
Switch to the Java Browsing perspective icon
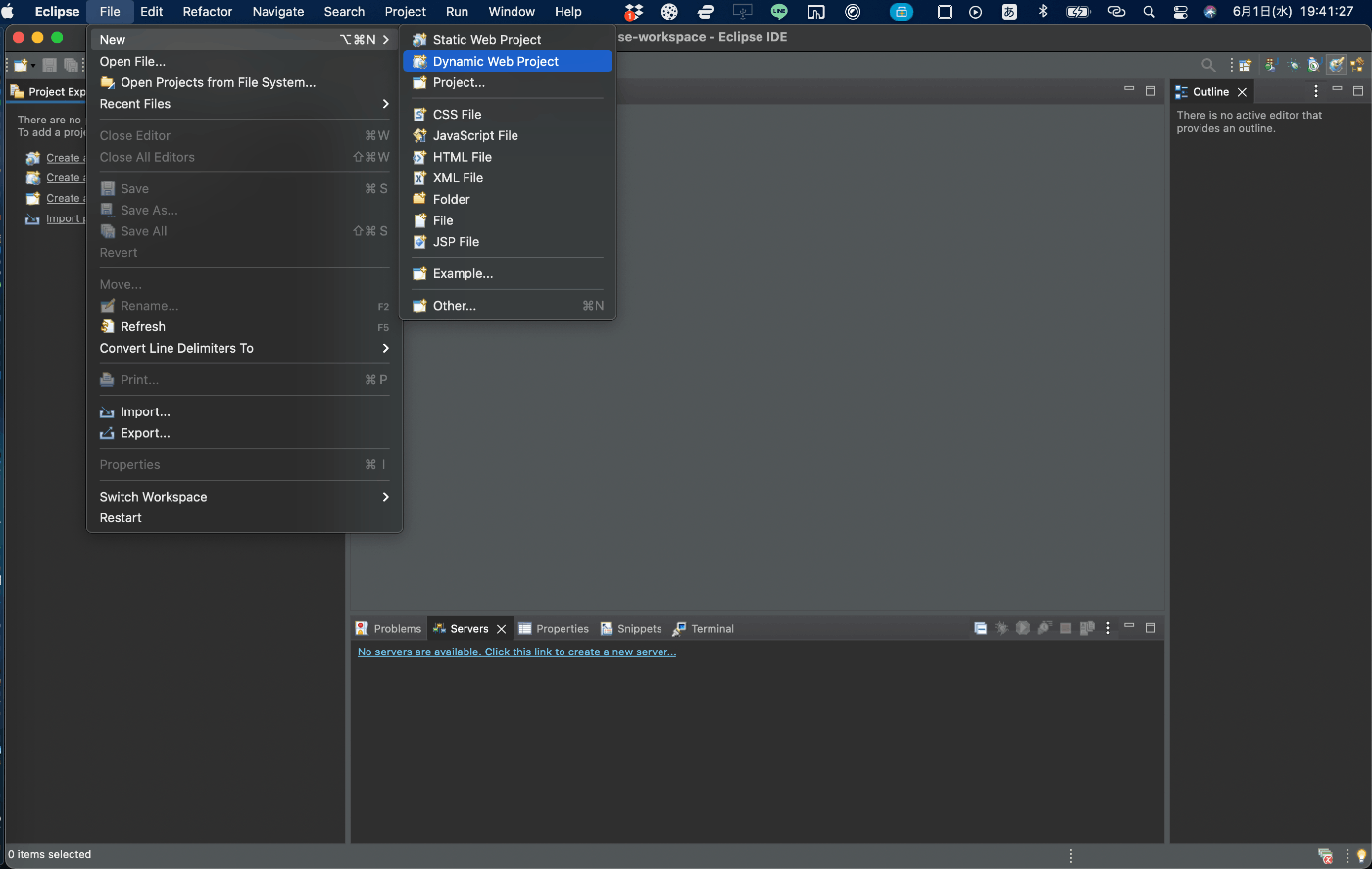pyautogui.click(x=1314, y=65)
